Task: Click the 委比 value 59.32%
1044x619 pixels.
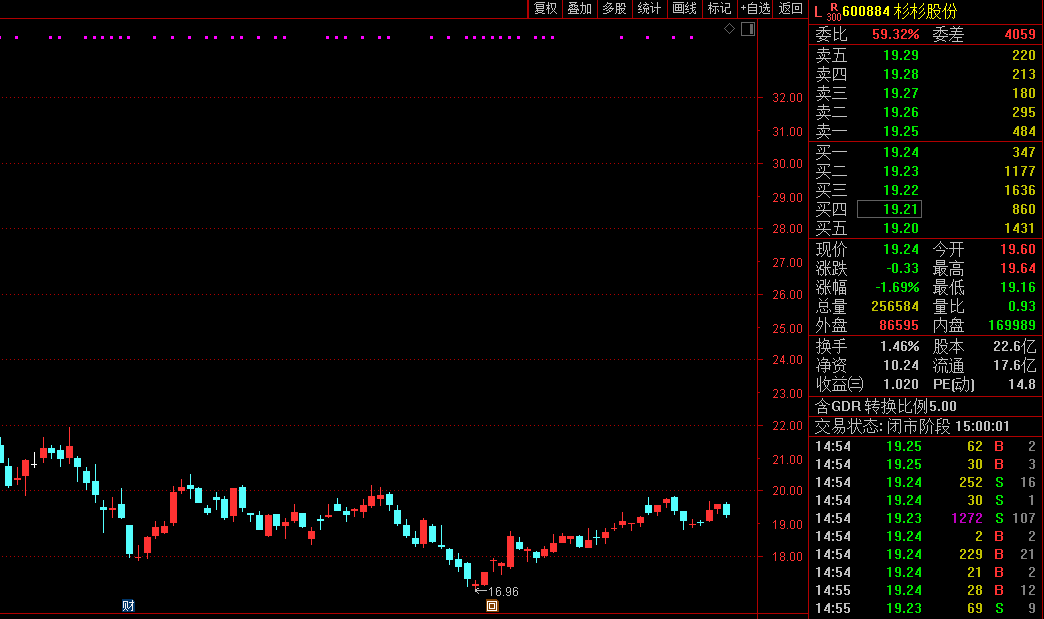Action: tap(896, 34)
